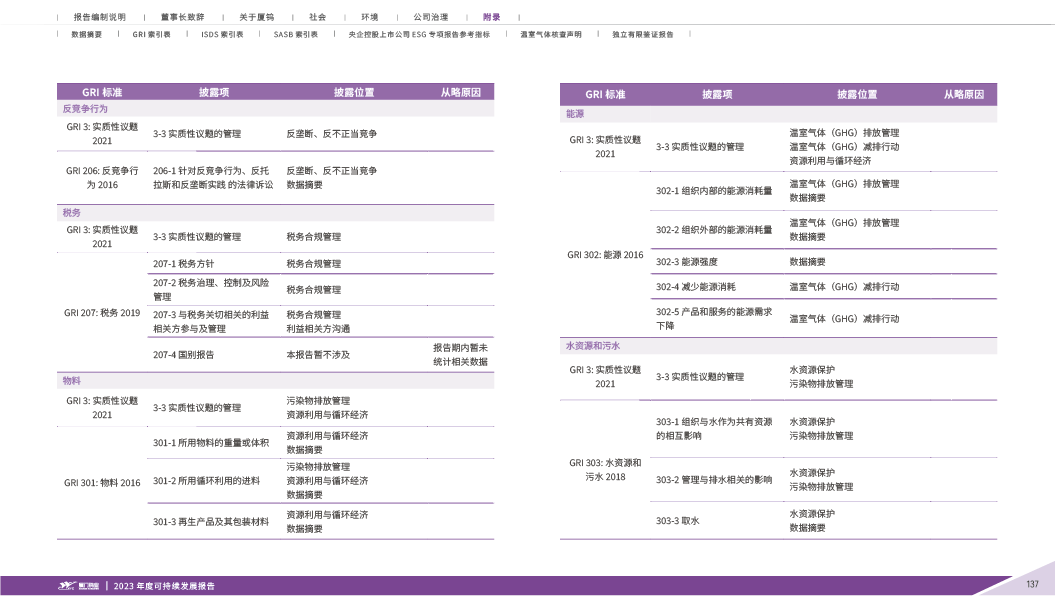Open the 温室气体核查声明 link
1055x596 pixels.
point(550,34)
